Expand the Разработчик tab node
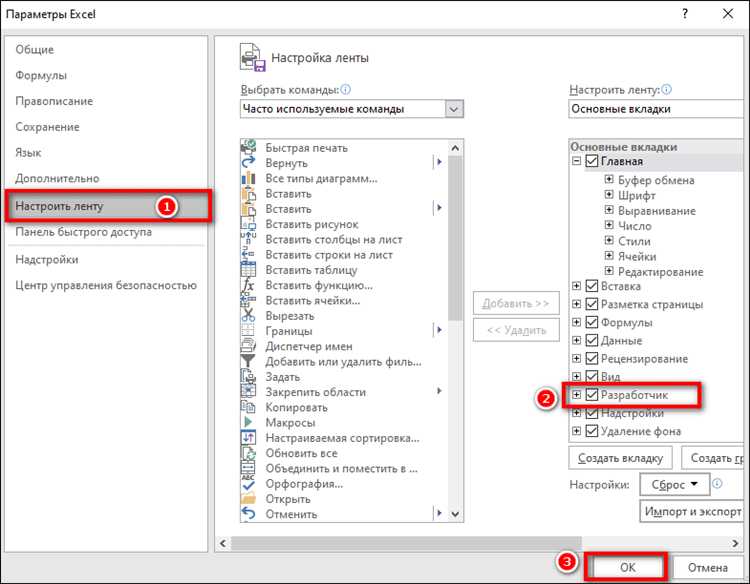This screenshot has width=750, height=584. click(576, 395)
